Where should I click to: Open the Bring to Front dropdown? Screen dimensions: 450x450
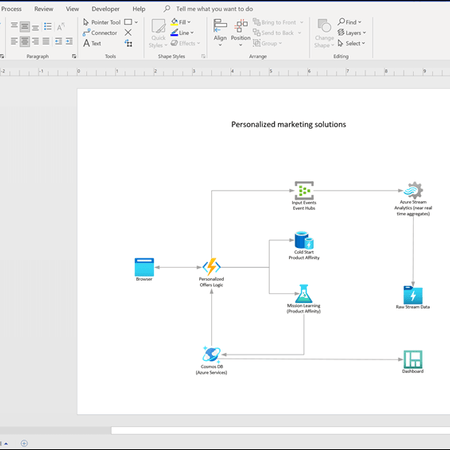(302, 22)
